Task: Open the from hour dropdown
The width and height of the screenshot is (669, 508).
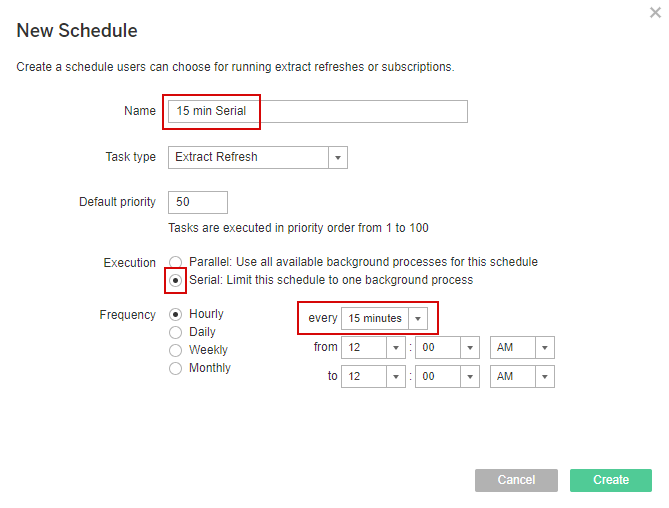Action: 396,348
